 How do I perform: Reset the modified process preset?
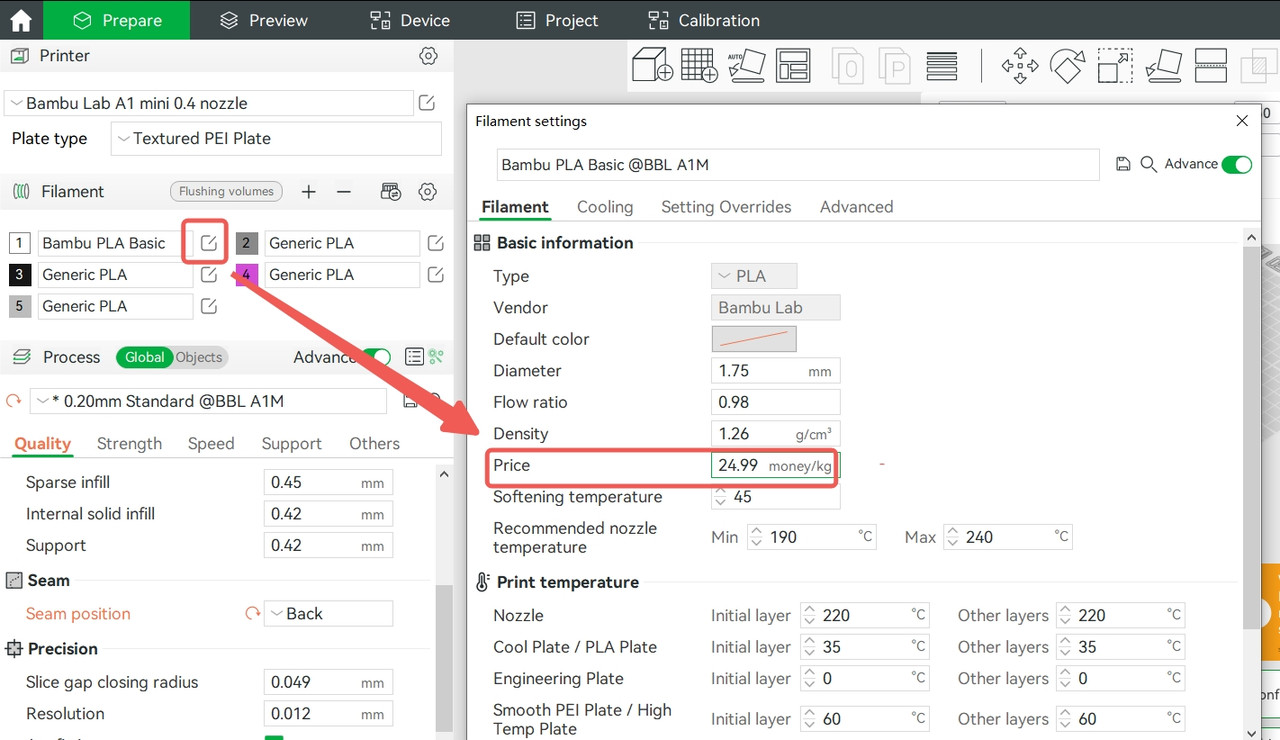[14, 401]
